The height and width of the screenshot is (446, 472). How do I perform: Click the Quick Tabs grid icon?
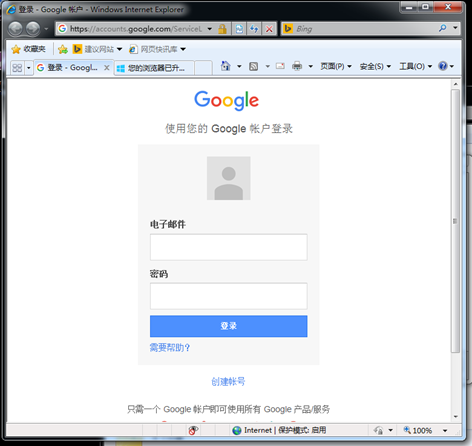(x=17, y=68)
